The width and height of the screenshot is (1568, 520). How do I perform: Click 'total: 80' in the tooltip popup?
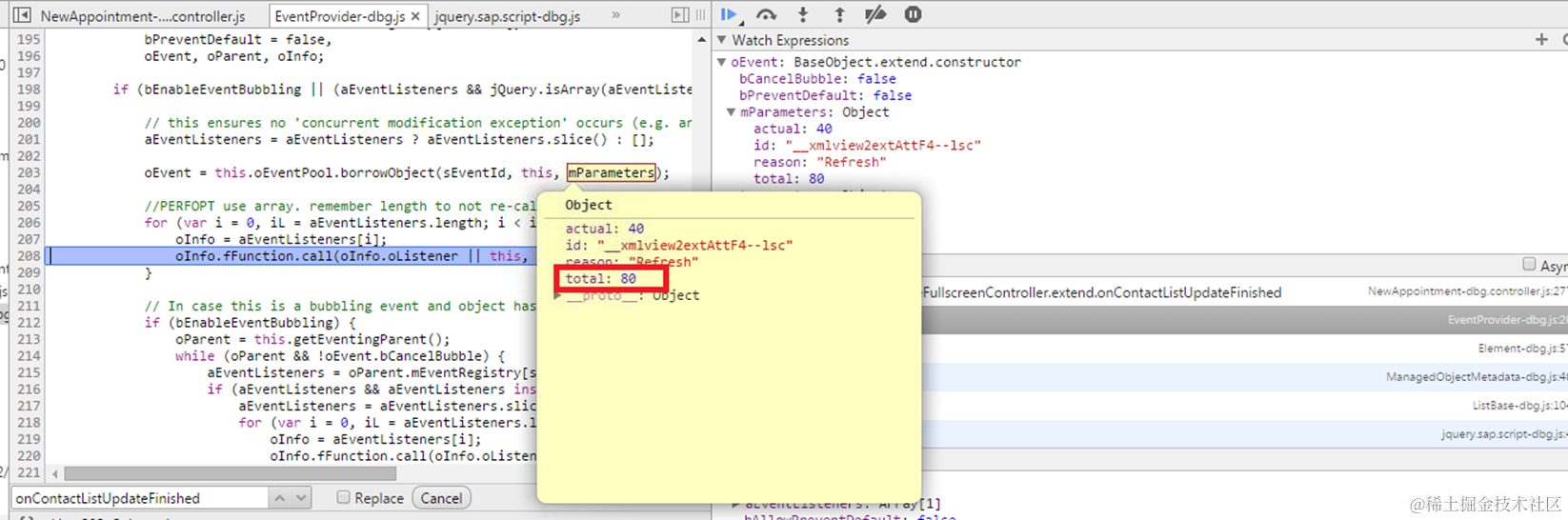point(600,279)
